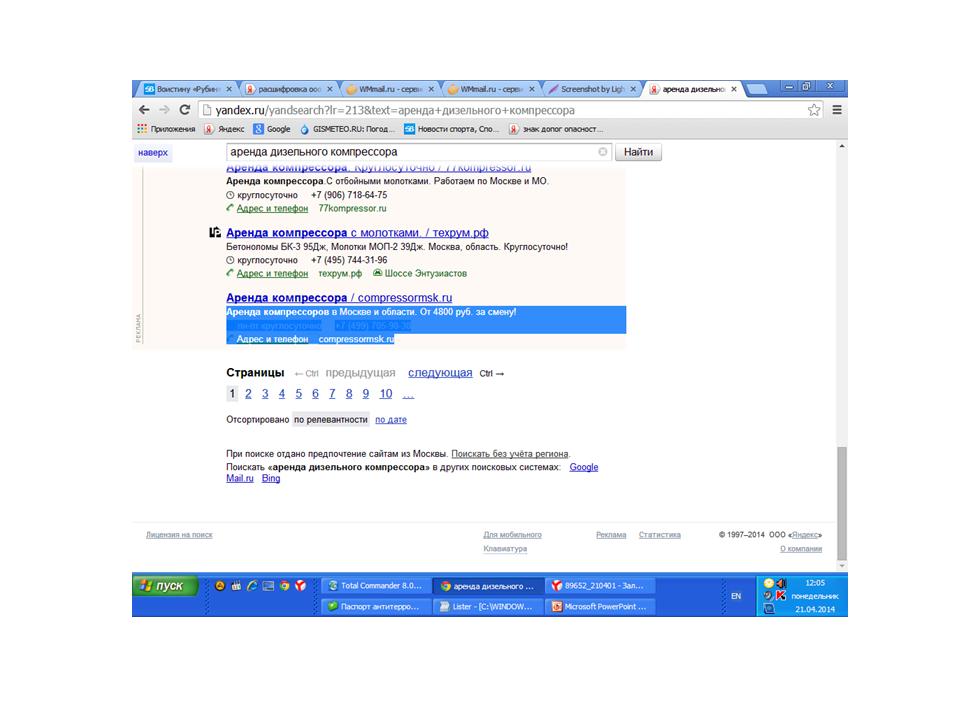This screenshot has height=720, width=960.
Task: Close the Screenshot by Light tab
Action: tap(633, 89)
